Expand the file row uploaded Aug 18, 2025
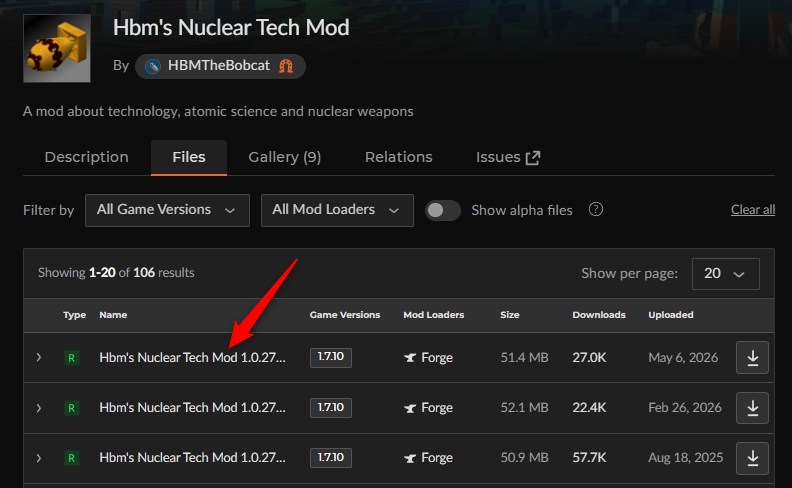This screenshot has height=488, width=792. 39,458
